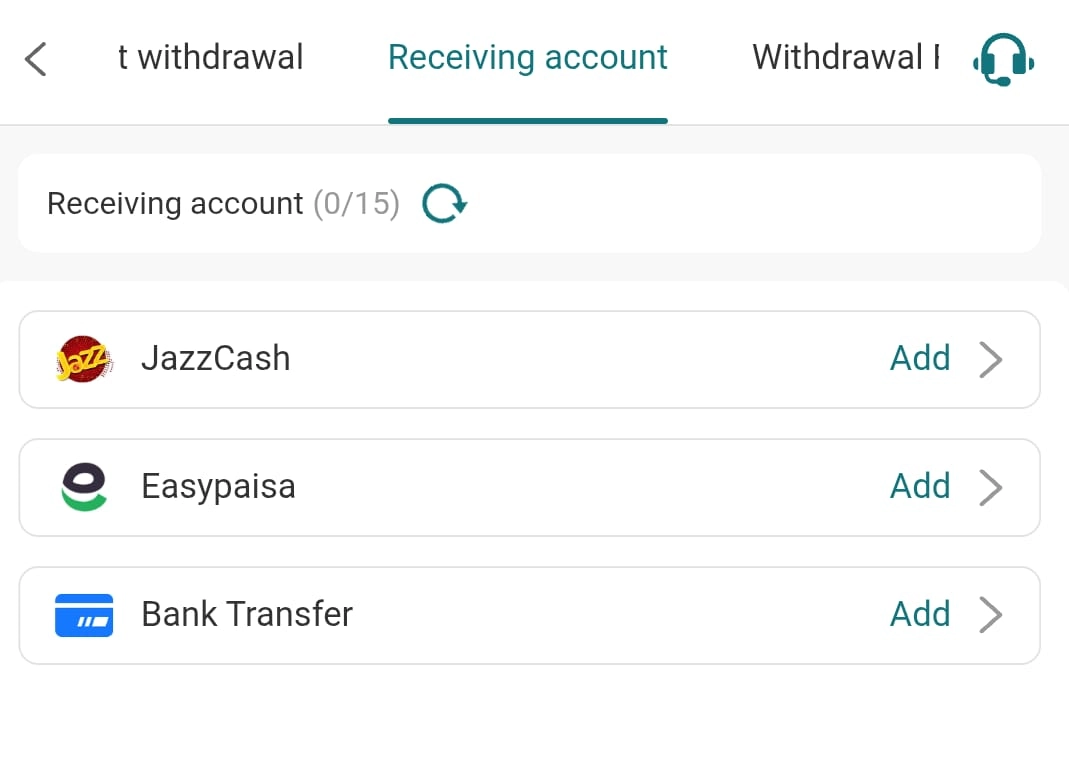Open customer support headset icon
The image size is (1069, 779).
click(1002, 60)
